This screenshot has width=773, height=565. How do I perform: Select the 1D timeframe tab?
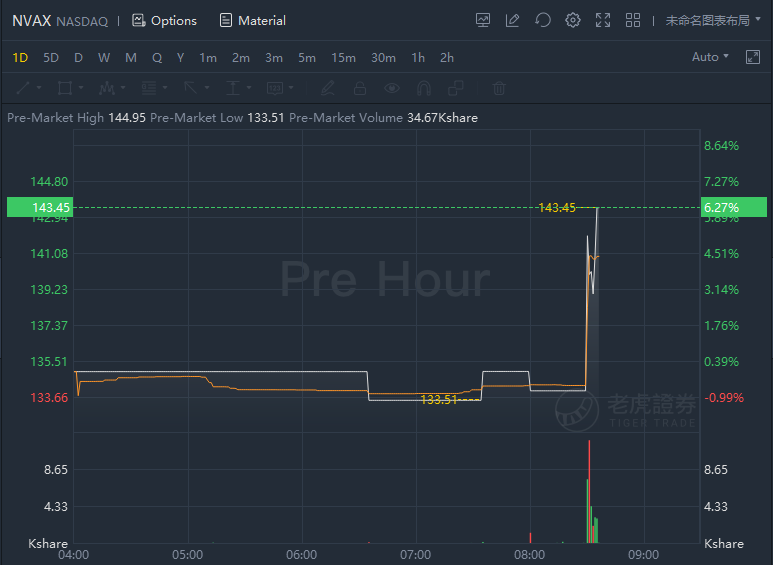pos(20,58)
